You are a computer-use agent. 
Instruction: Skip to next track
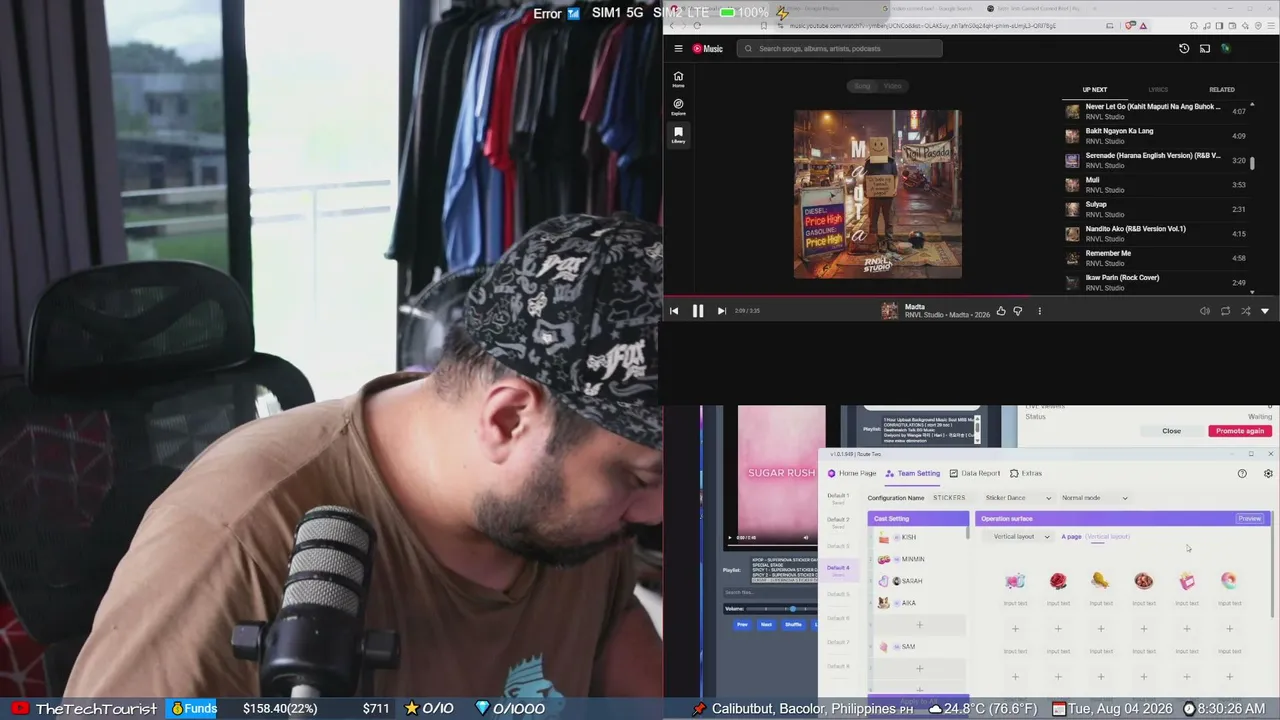[x=721, y=311]
